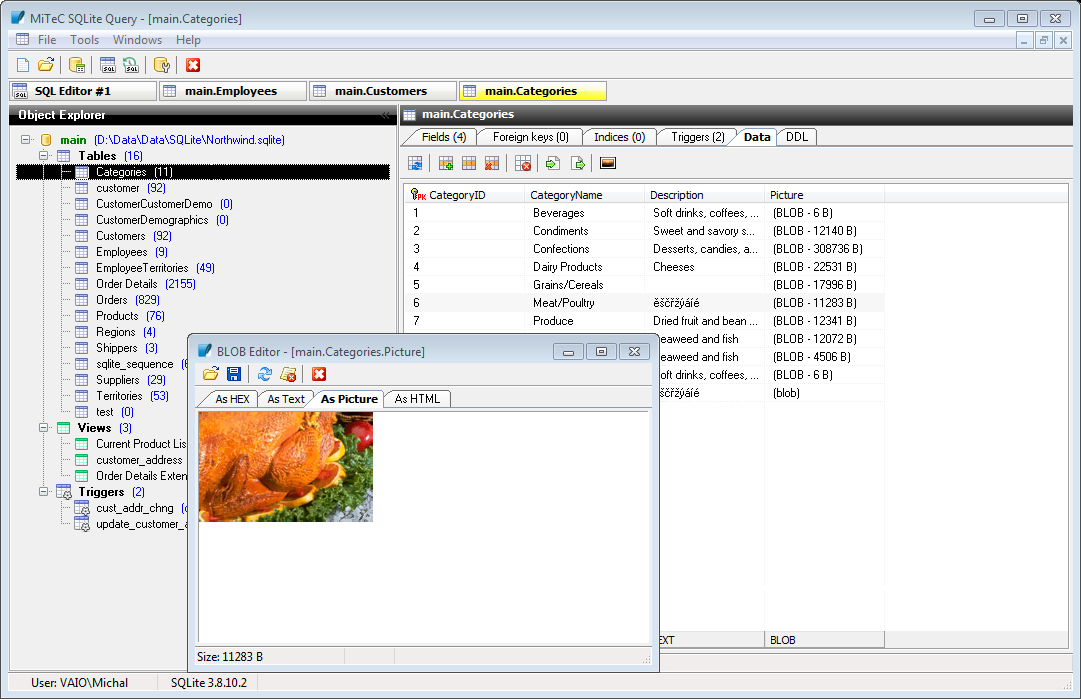Delete the selected row with red X grid icon

[x=492, y=163]
